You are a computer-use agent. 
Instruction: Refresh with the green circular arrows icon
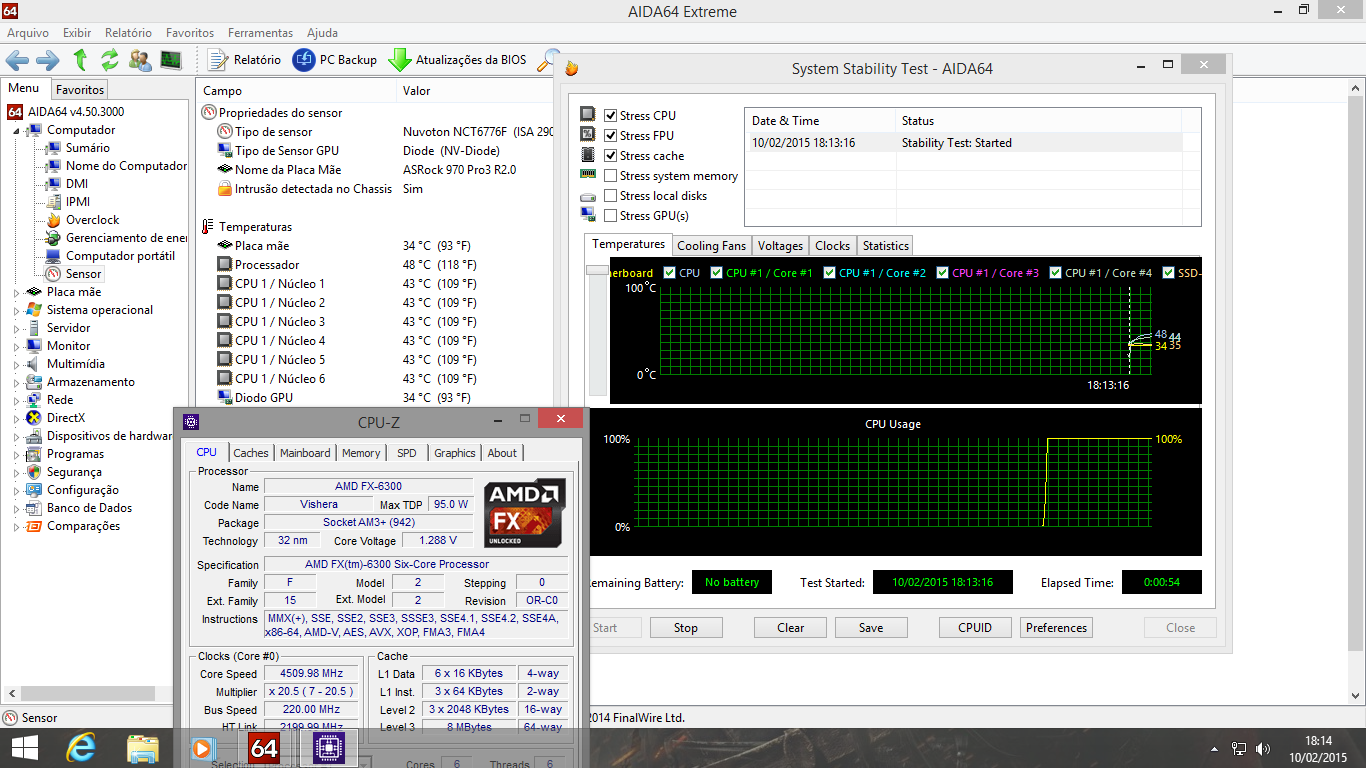pos(110,60)
